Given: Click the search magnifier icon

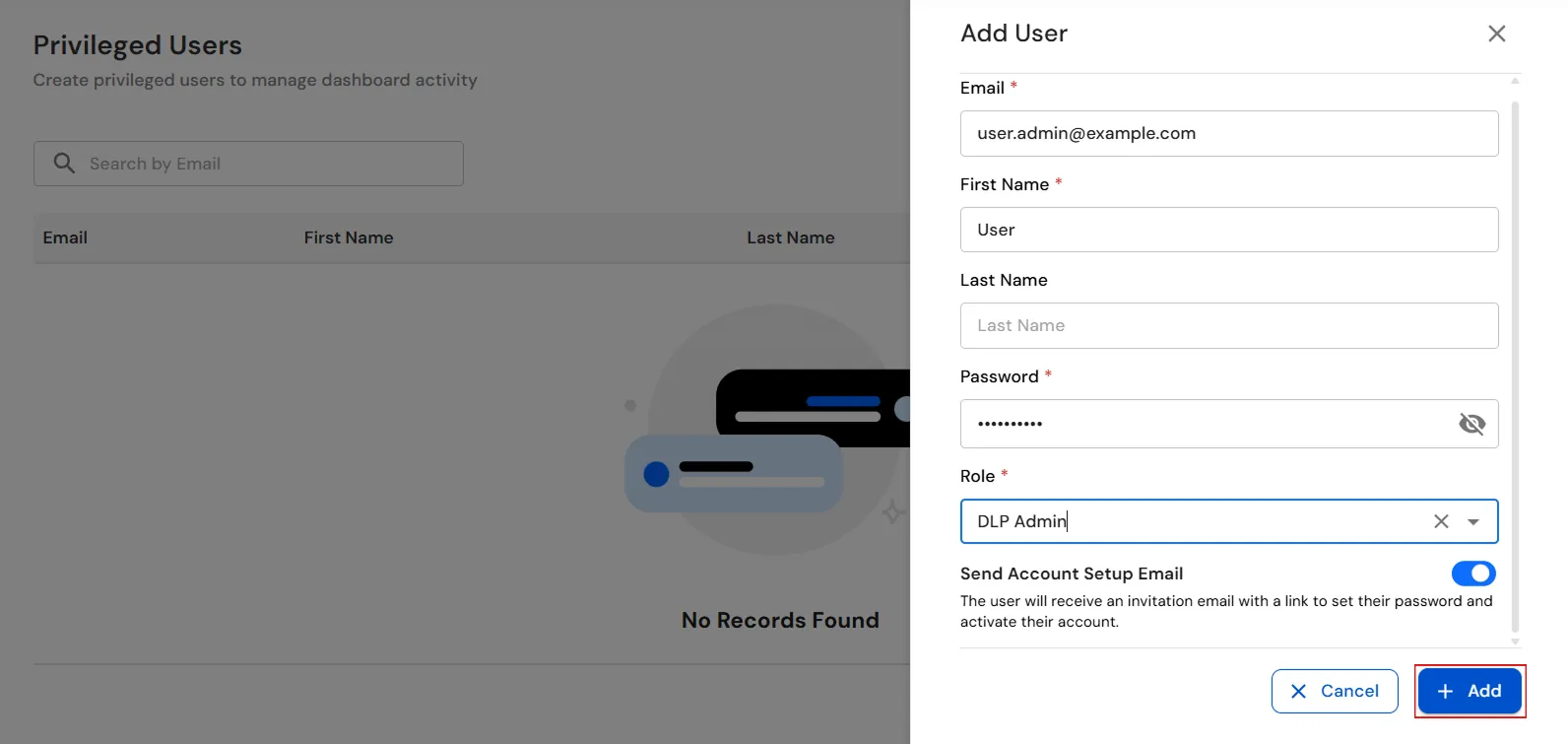Looking at the screenshot, I should 64,164.
